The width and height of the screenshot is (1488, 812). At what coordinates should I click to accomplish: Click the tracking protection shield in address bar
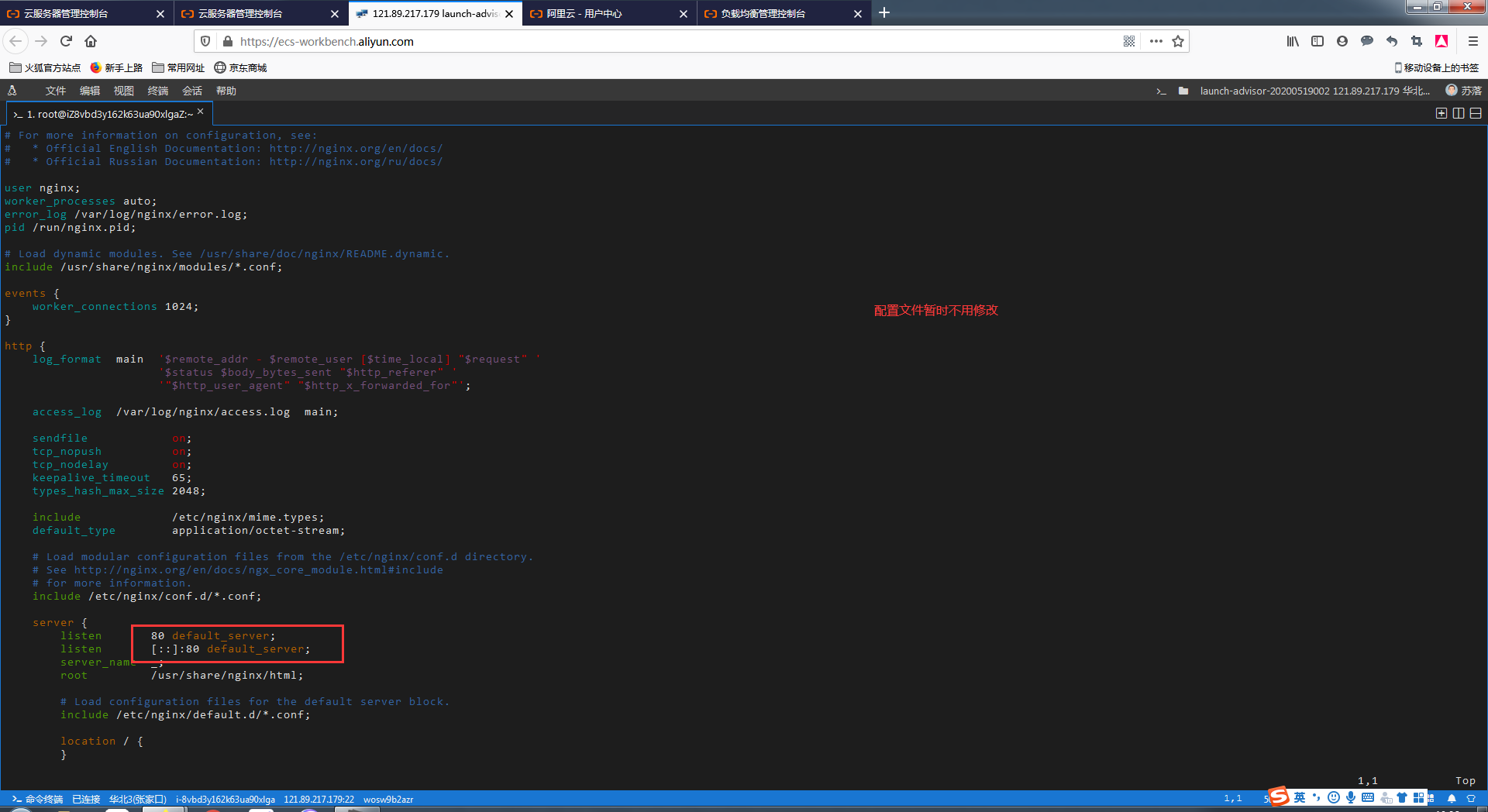[204, 41]
